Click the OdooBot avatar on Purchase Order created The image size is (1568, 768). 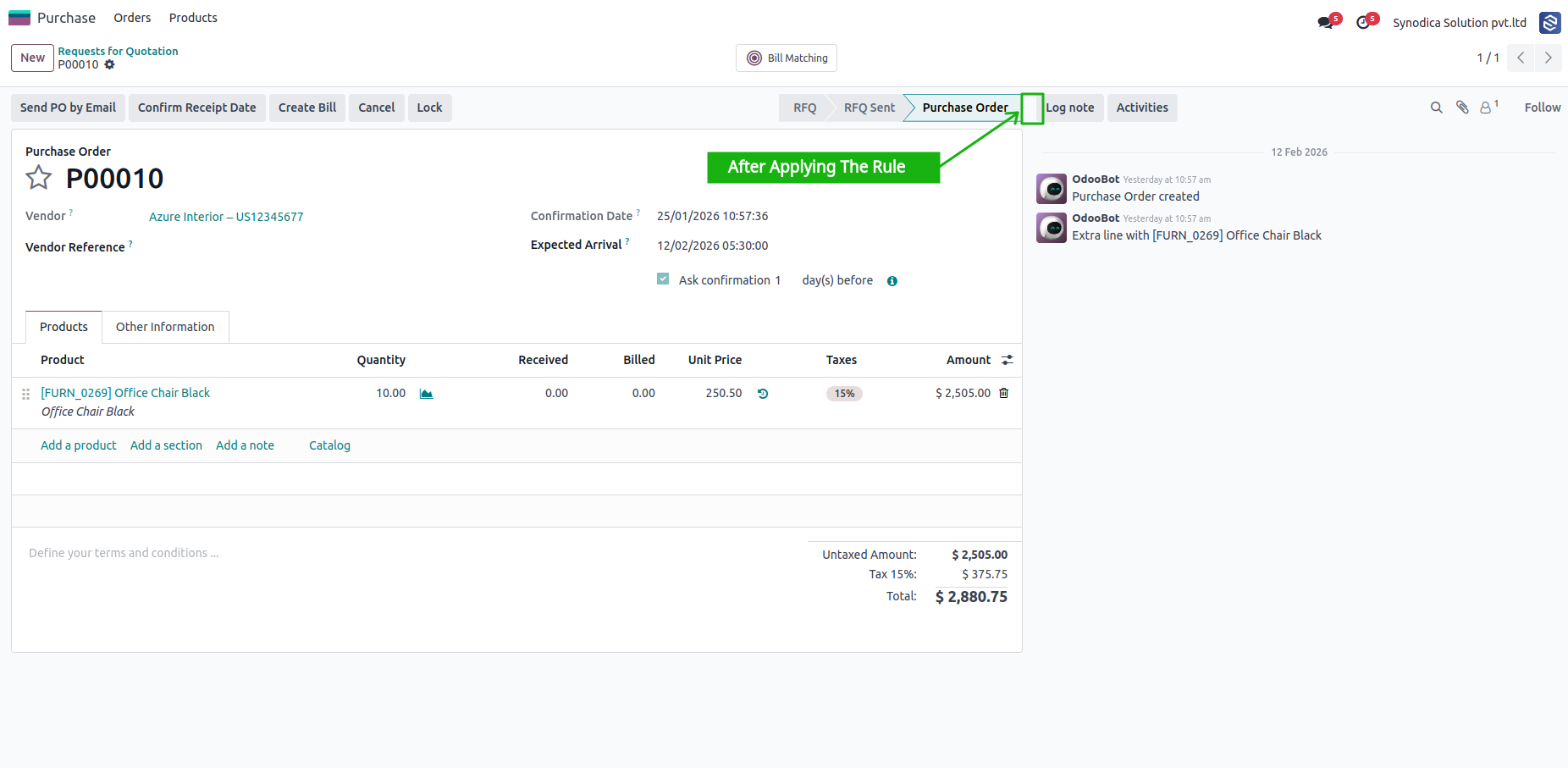pyautogui.click(x=1052, y=189)
